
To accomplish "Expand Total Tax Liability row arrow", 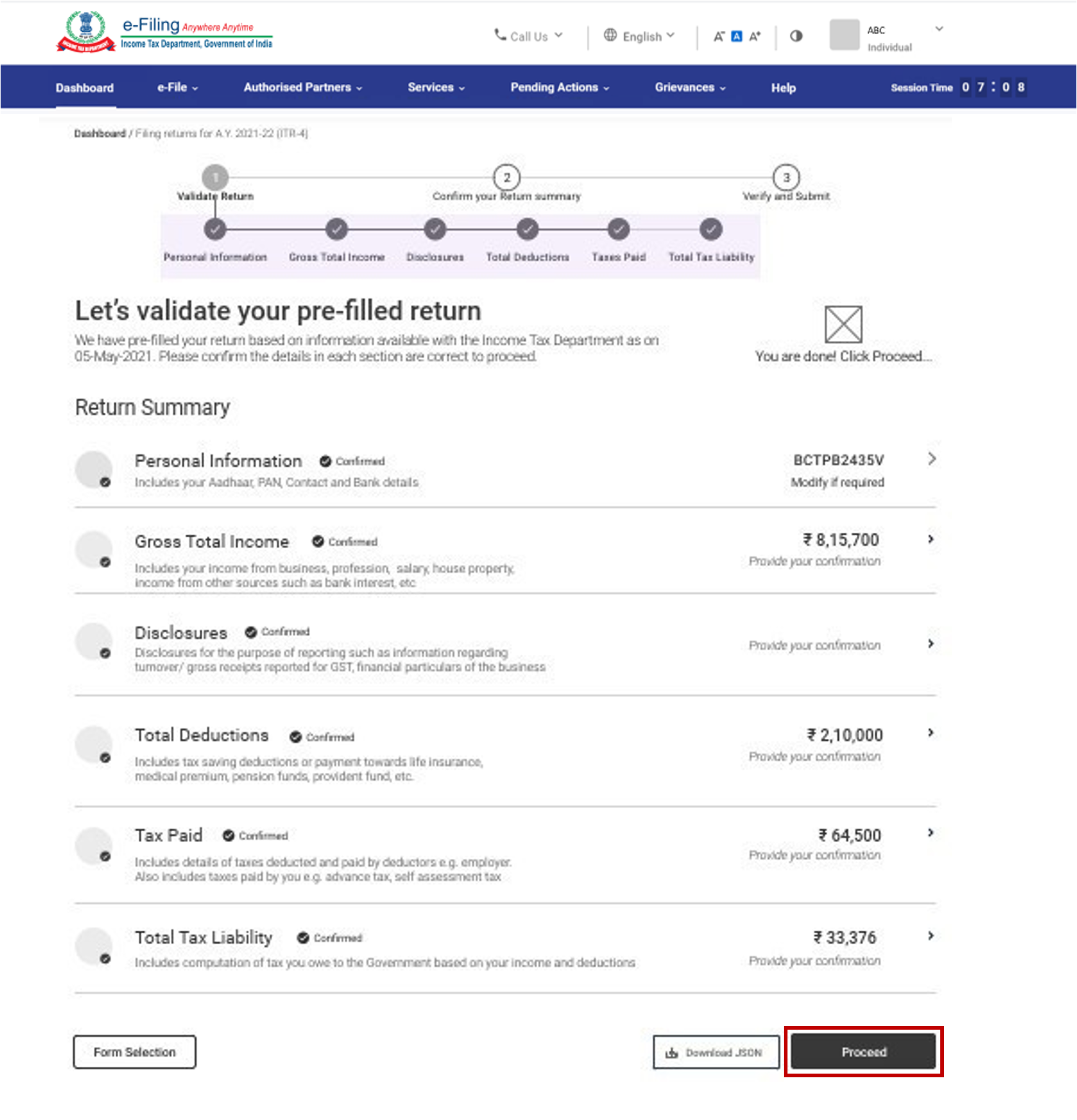I will (x=930, y=936).
